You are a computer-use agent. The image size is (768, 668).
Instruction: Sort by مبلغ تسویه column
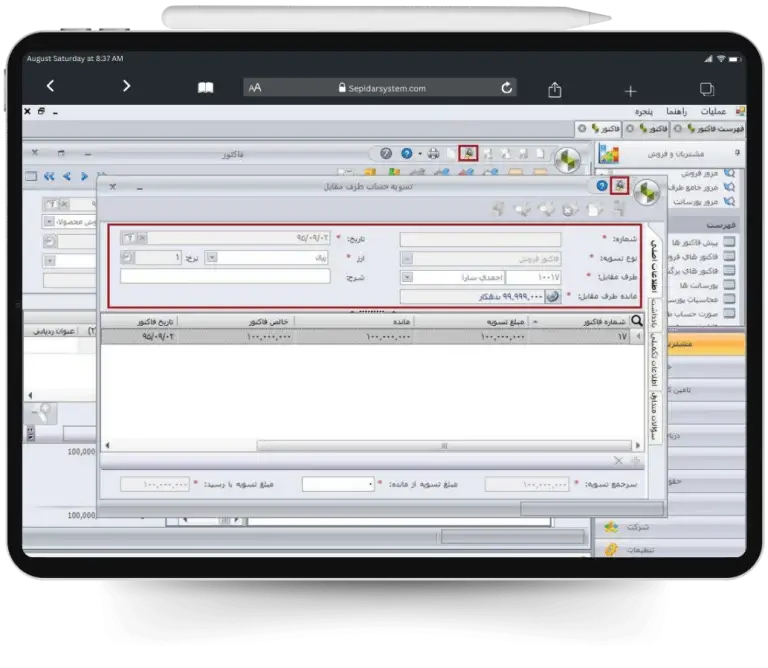point(473,322)
